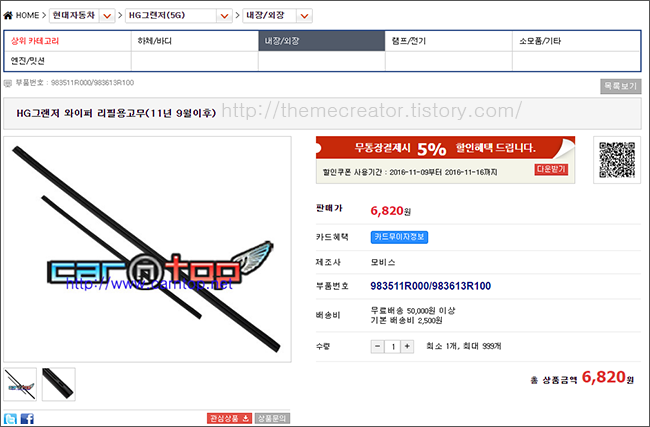Image resolution: width=650 pixels, height=427 pixels.
Task: Click the product QR code
Action: click(x=617, y=160)
